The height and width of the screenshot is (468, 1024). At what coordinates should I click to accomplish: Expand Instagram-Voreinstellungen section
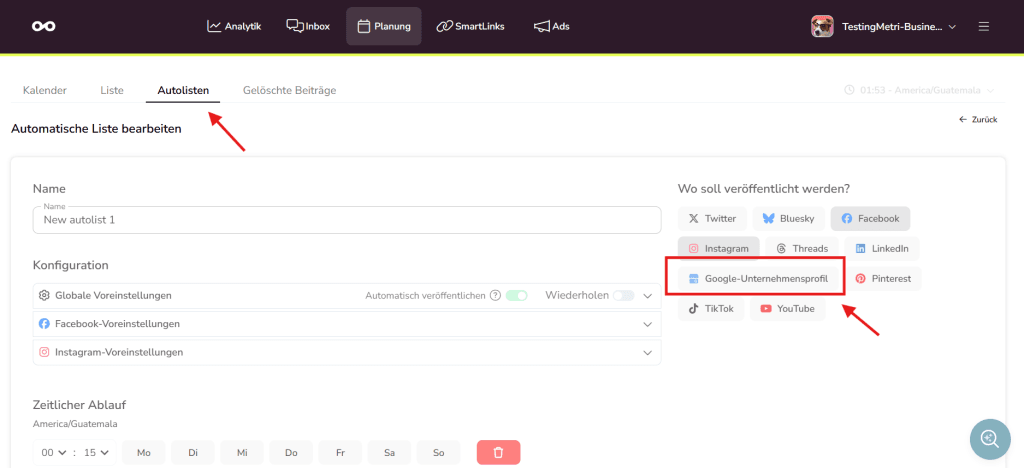click(x=647, y=352)
